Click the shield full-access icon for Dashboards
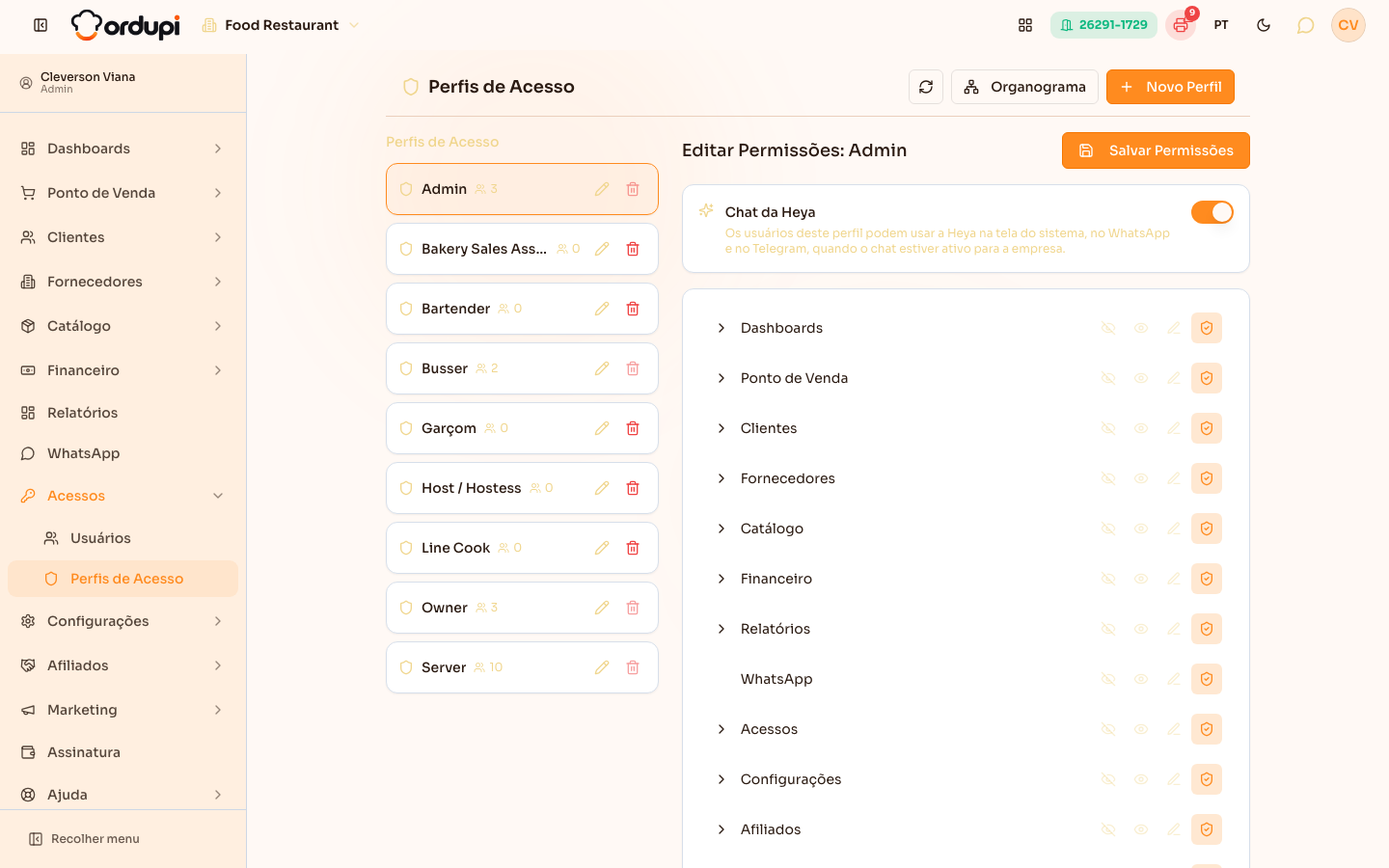 click(1207, 328)
